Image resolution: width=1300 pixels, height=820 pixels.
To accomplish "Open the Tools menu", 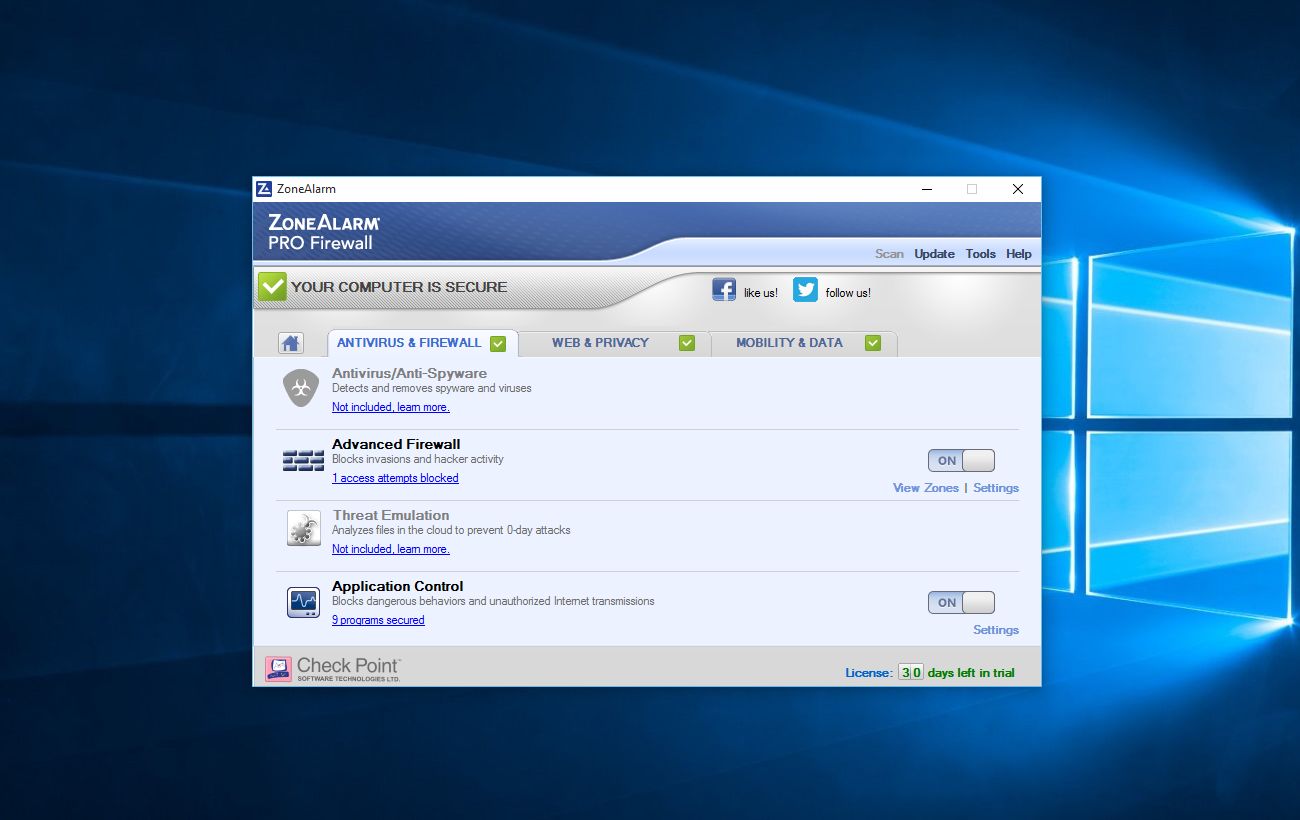I will [980, 254].
